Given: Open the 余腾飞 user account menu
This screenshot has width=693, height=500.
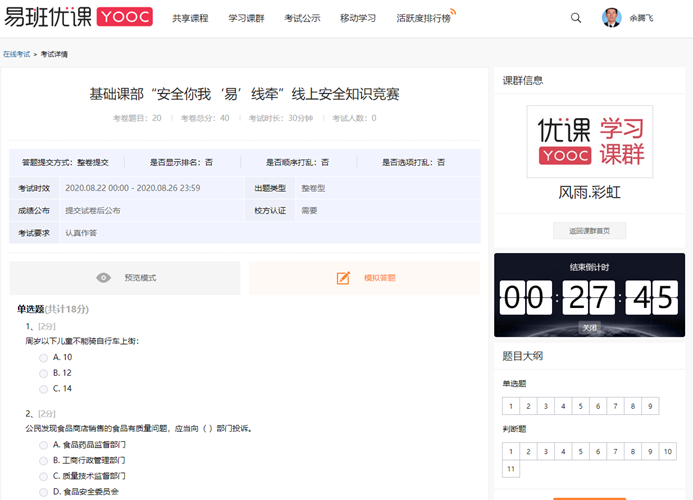Looking at the screenshot, I should click(639, 18).
